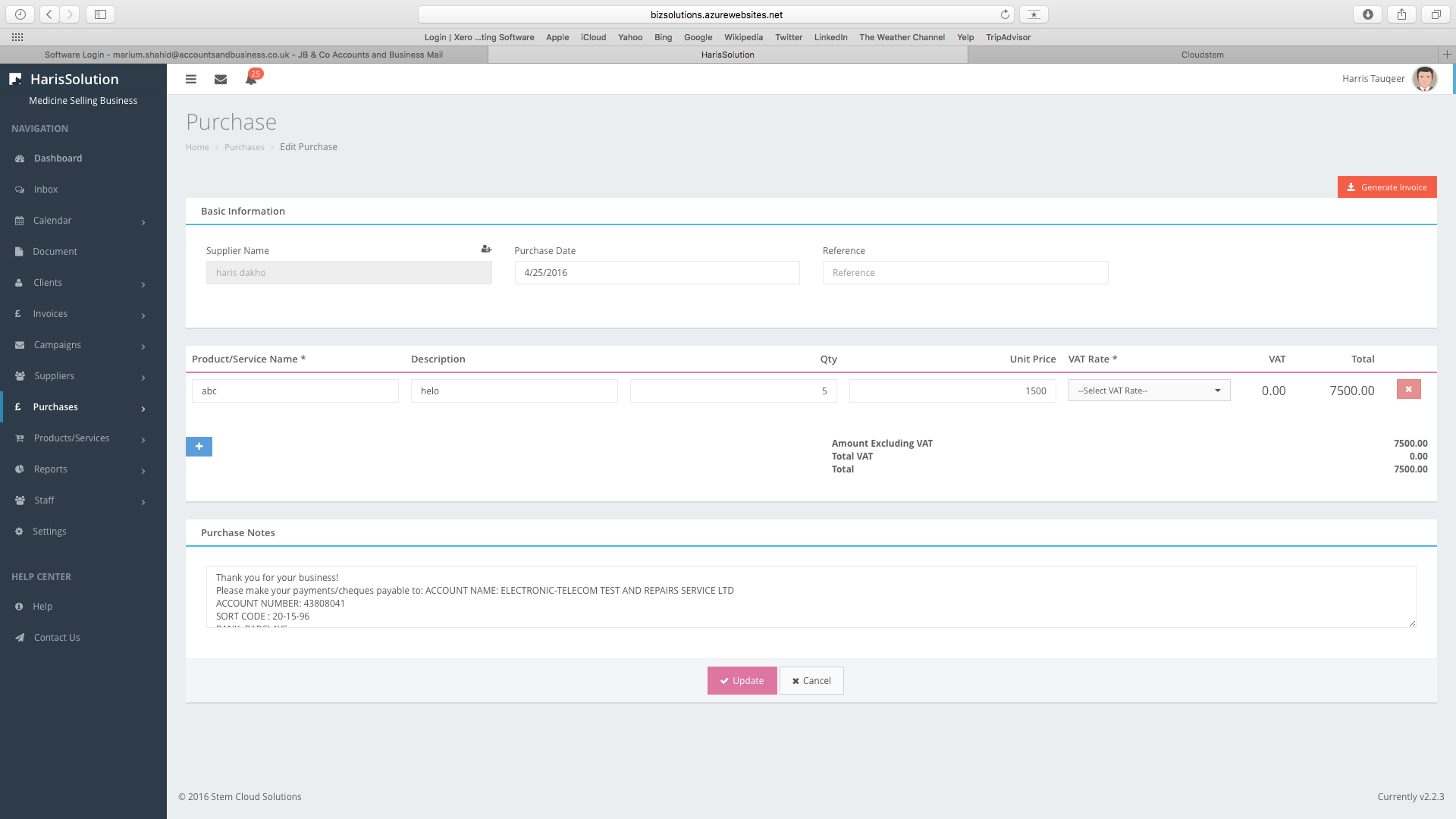Click into the Reference input field
The image size is (1456, 819).
(965, 273)
